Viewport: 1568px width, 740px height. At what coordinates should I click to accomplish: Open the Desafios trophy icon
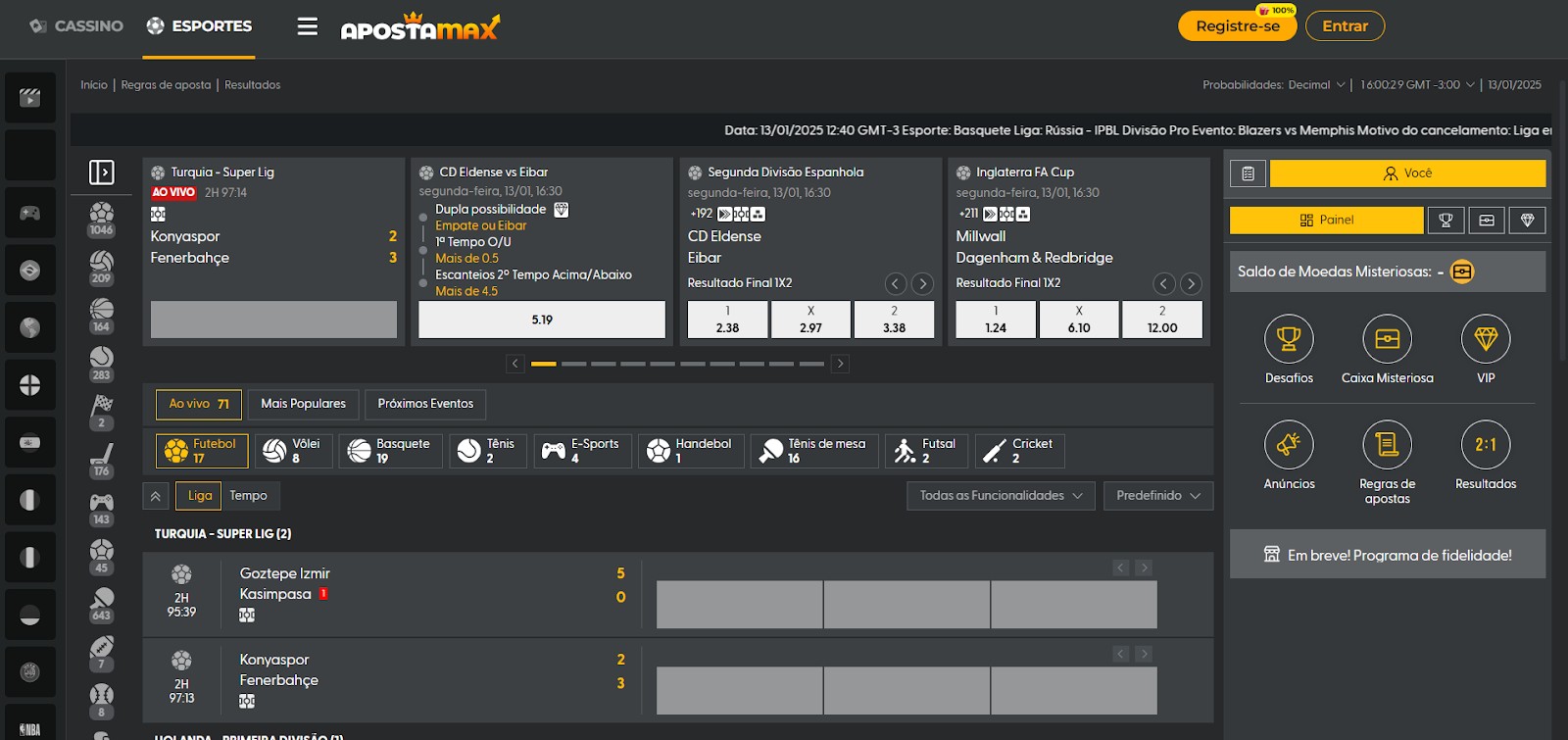[x=1289, y=339]
